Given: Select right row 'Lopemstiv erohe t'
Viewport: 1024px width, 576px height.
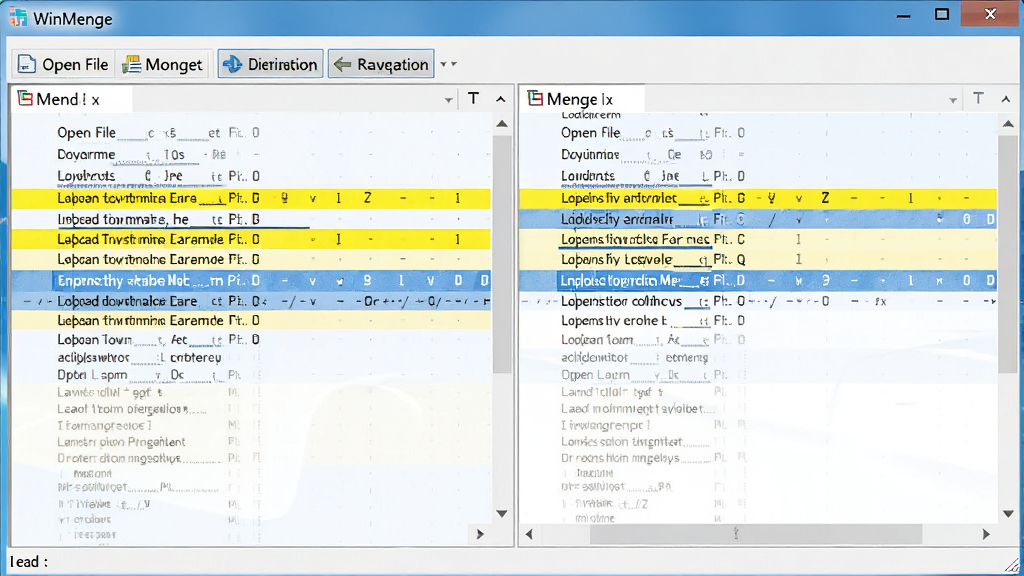Looking at the screenshot, I should click(x=759, y=321).
